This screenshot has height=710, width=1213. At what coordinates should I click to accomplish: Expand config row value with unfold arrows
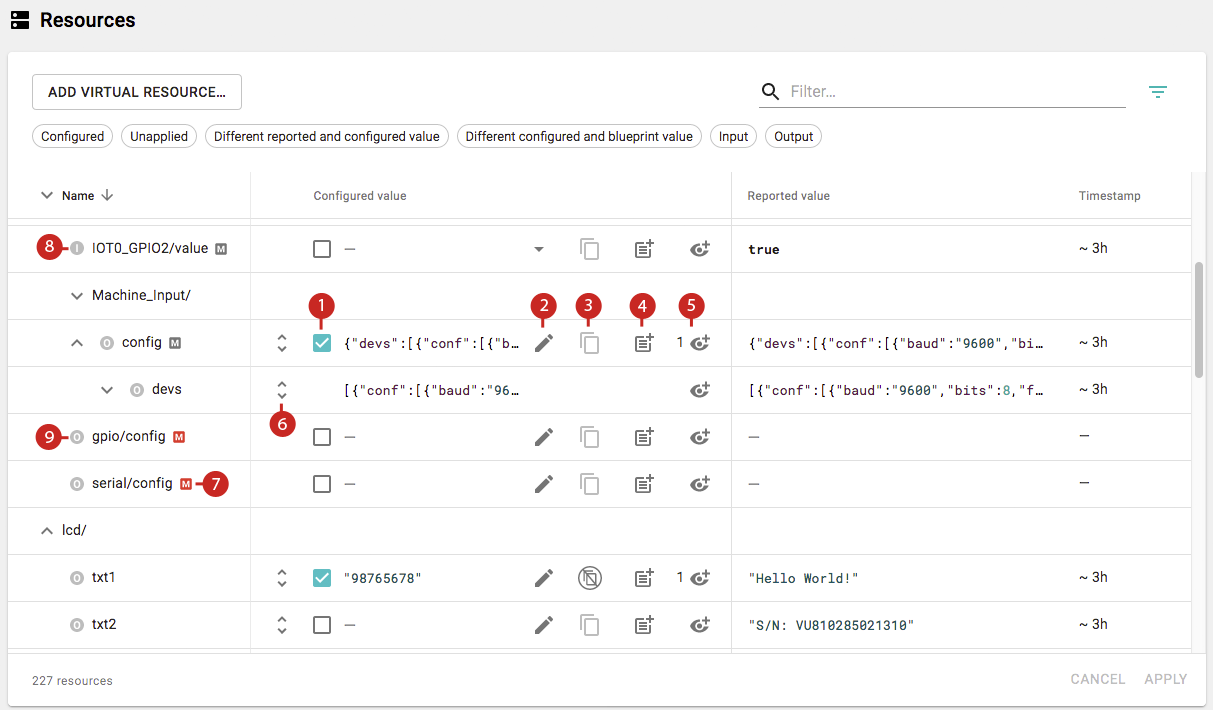pos(282,343)
